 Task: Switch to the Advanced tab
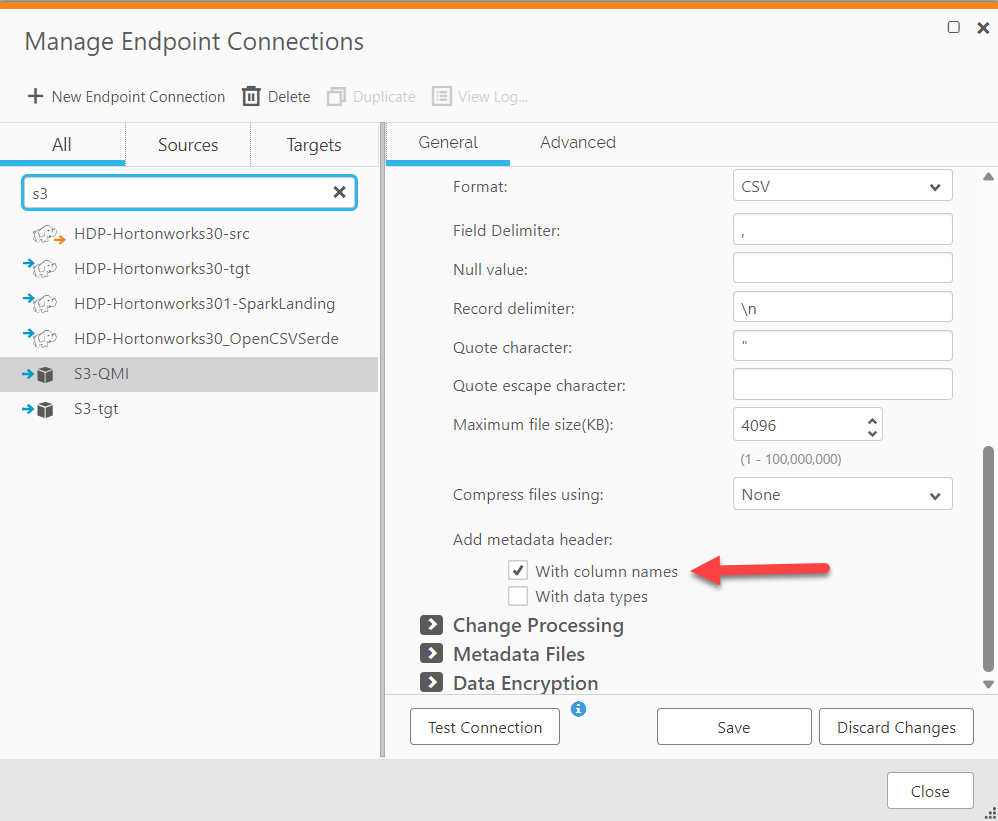point(577,142)
